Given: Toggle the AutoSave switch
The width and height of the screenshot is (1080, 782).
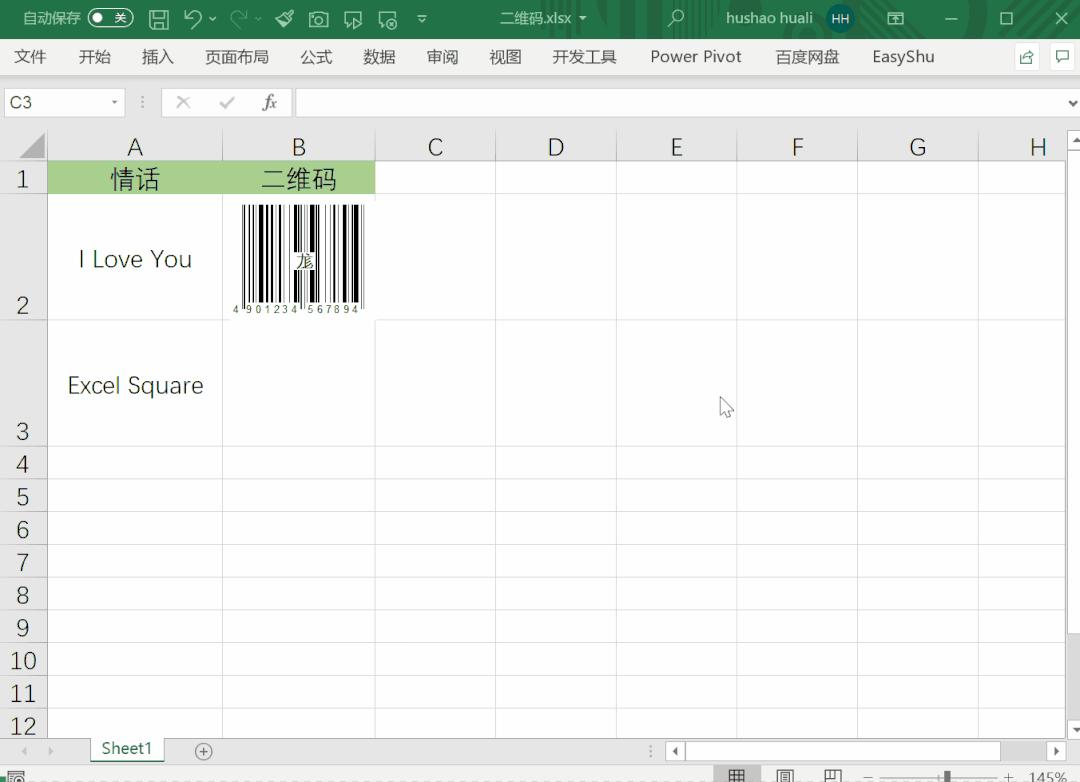Looking at the screenshot, I should pos(110,18).
